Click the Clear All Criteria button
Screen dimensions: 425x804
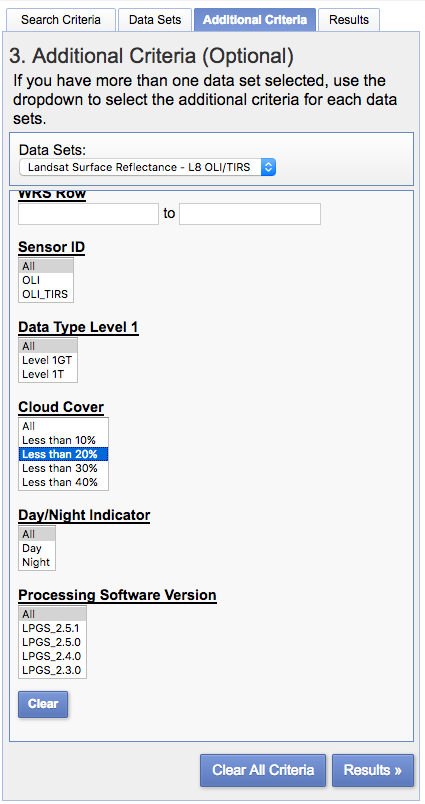pyautogui.click(x=263, y=770)
